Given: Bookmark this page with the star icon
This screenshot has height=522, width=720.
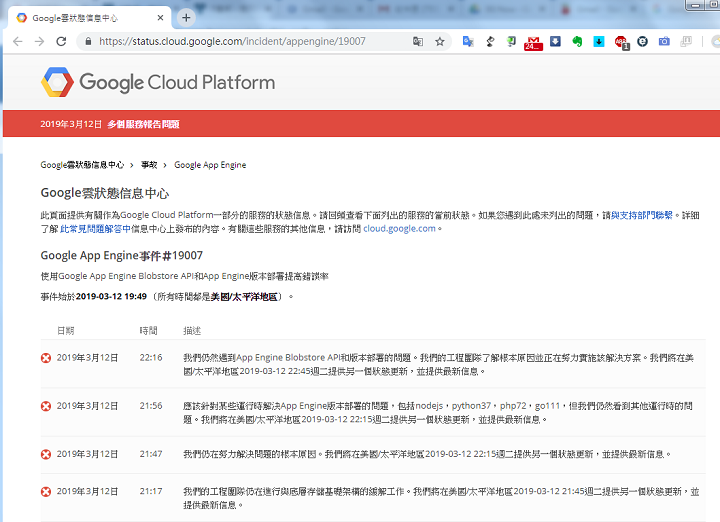Looking at the screenshot, I should (440, 42).
